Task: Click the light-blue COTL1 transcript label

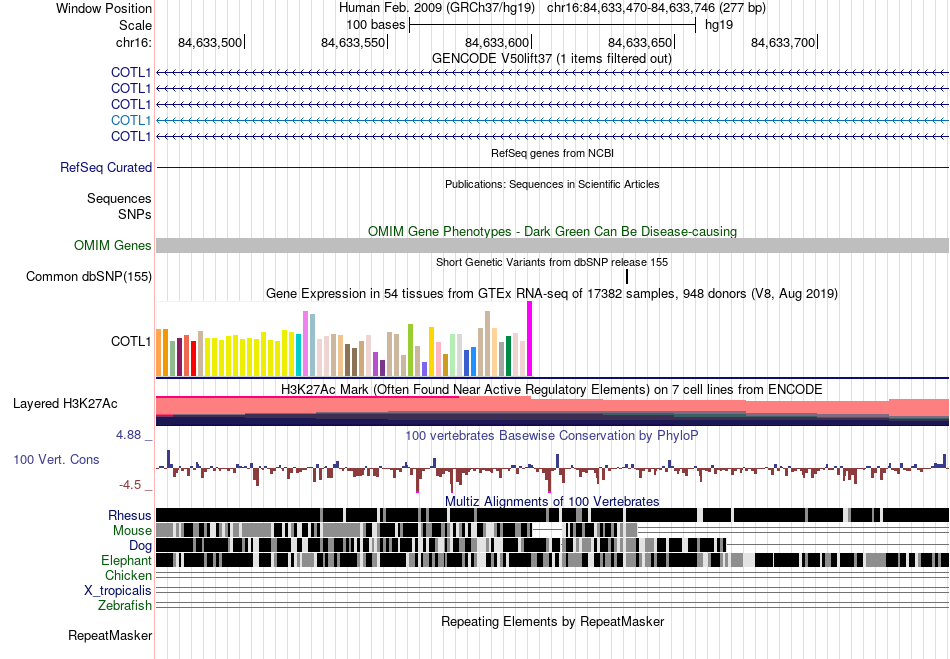Action: point(131,121)
